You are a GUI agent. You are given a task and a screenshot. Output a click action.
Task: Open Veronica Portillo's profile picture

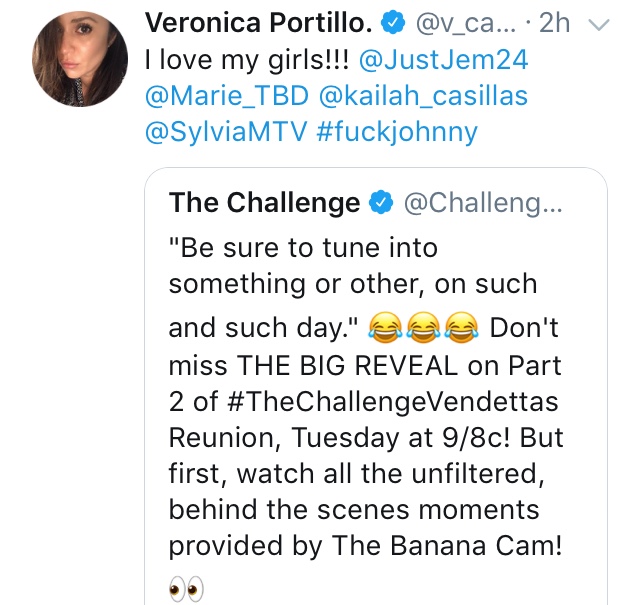[80, 59]
